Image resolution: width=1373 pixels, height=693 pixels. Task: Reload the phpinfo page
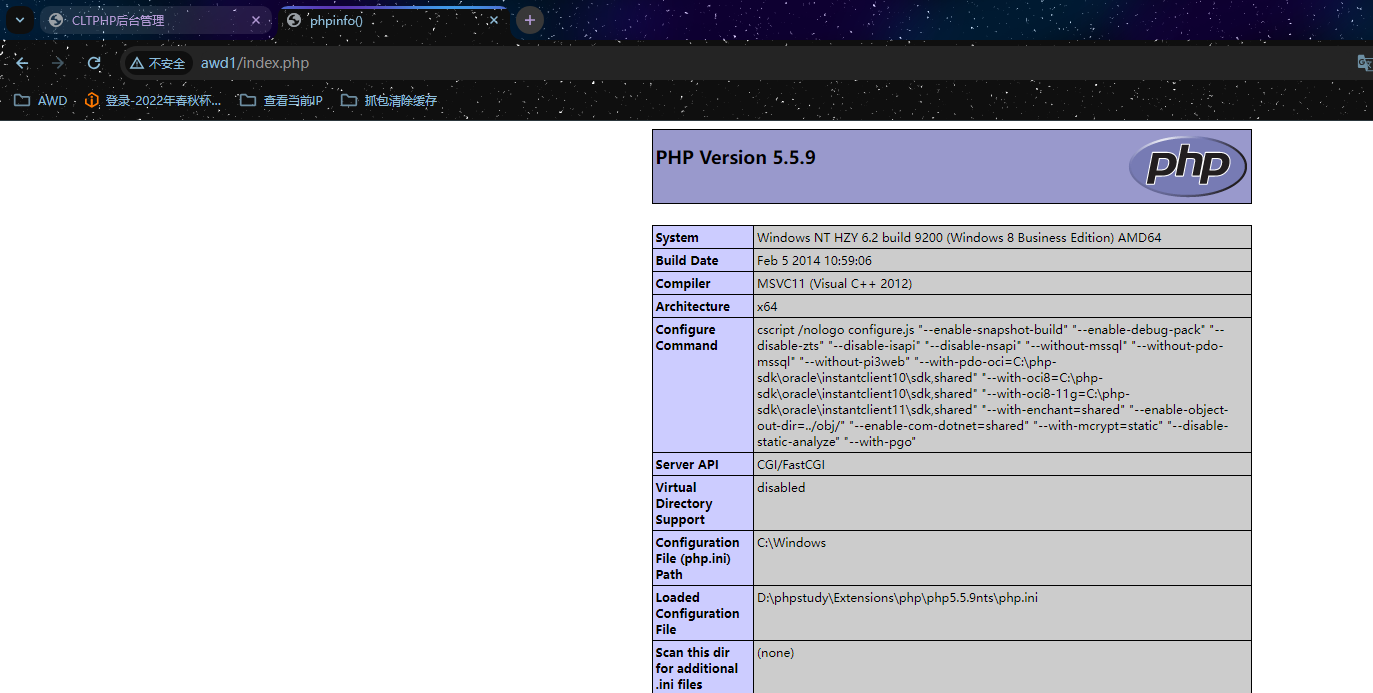[94, 63]
